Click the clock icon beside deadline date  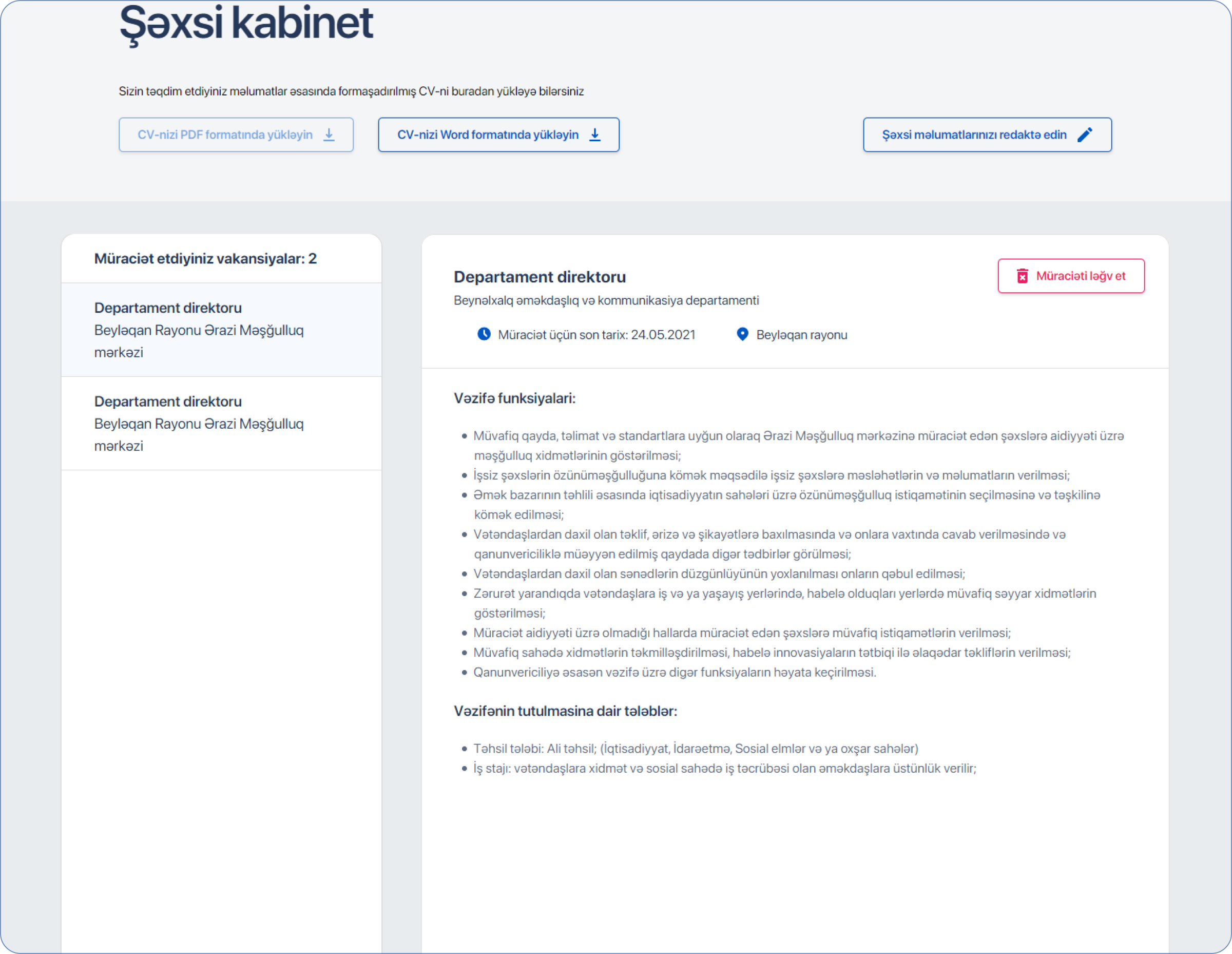pos(484,334)
